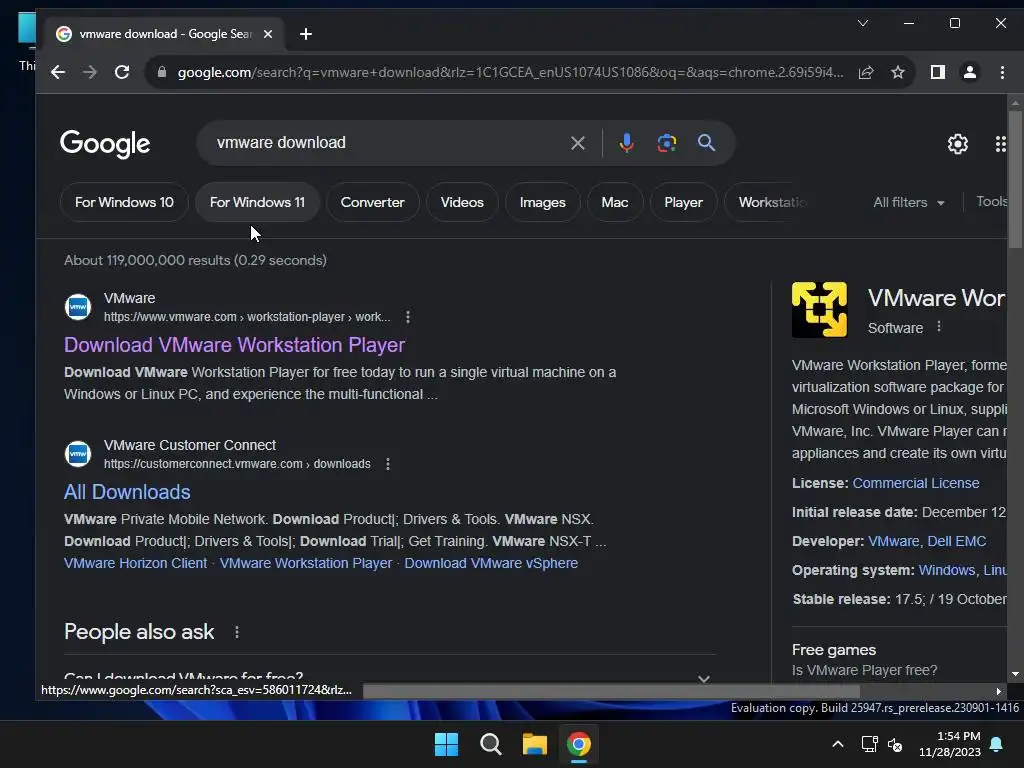Click in the Google search field
1024x768 pixels.
click(x=385, y=143)
